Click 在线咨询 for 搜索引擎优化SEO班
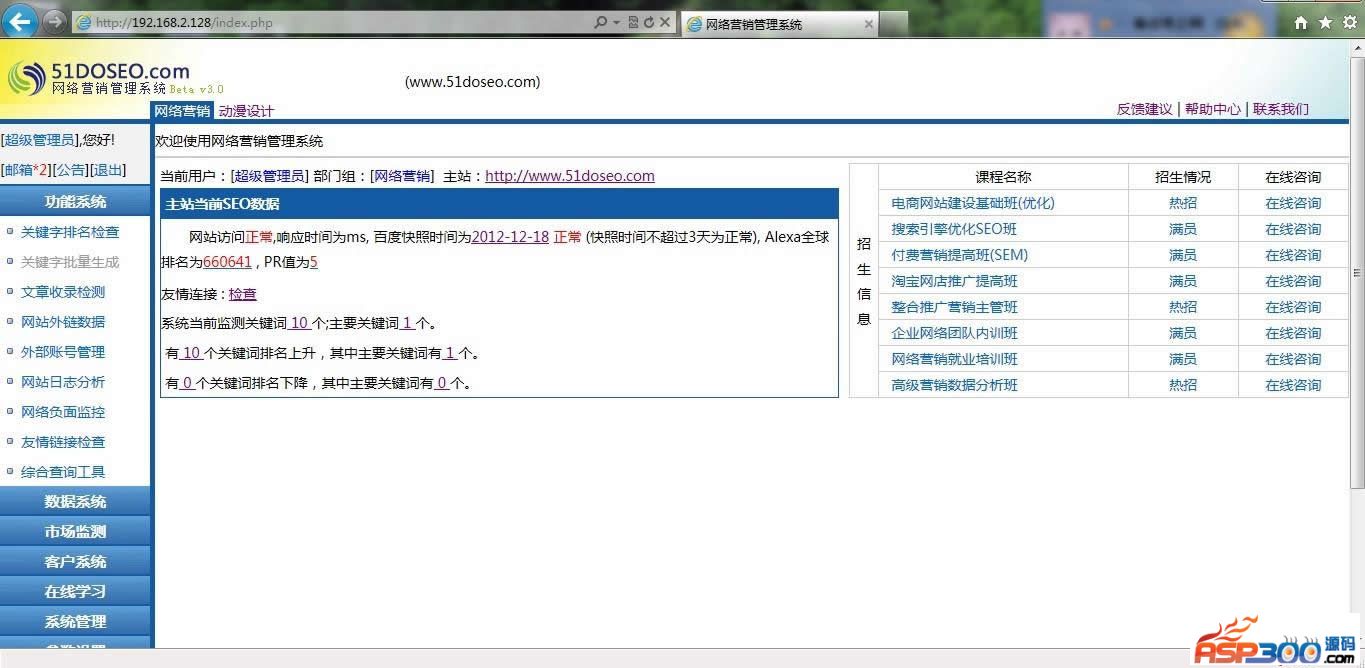1365x668 pixels. tap(1292, 229)
